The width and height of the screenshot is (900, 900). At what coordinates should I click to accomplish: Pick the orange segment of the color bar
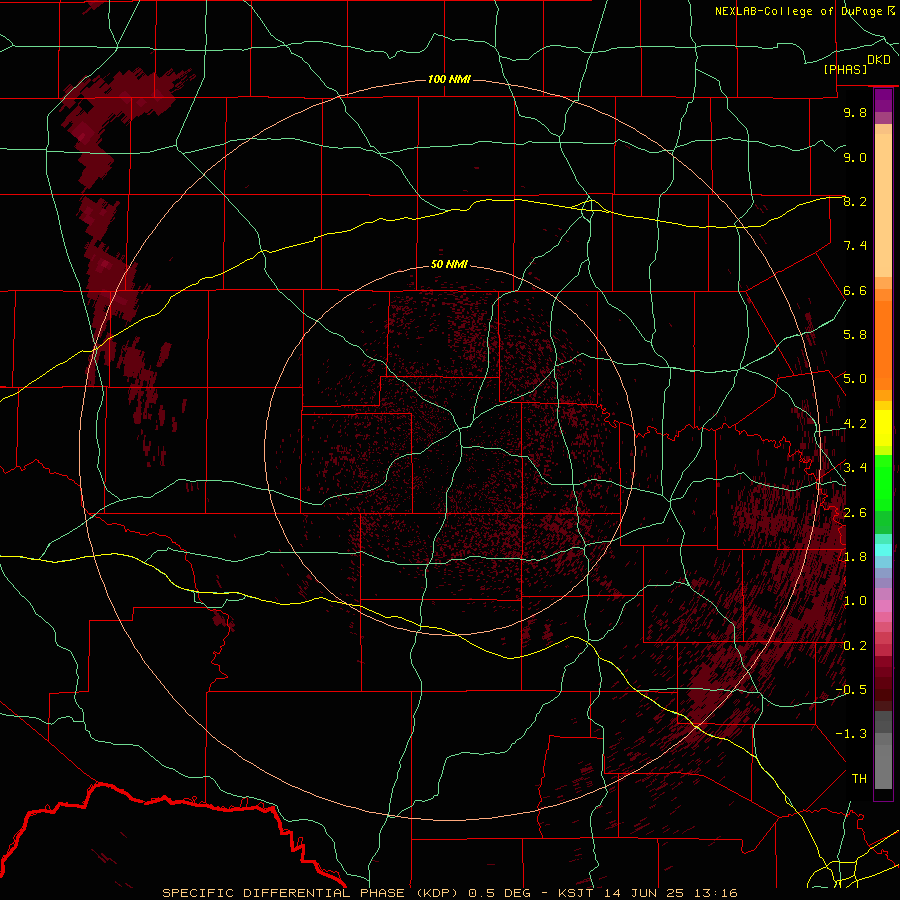(x=883, y=346)
